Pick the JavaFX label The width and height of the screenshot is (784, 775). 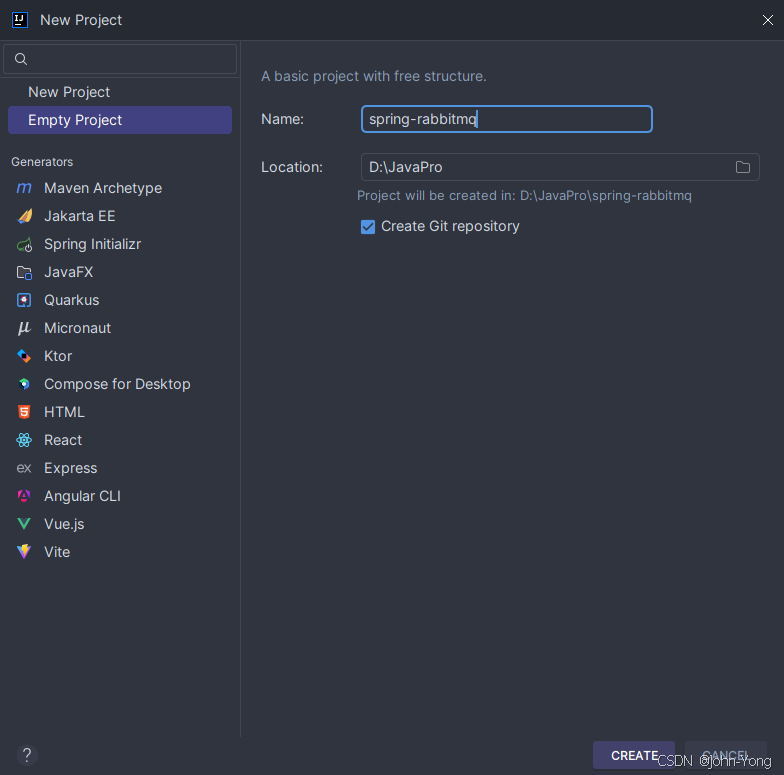(68, 272)
